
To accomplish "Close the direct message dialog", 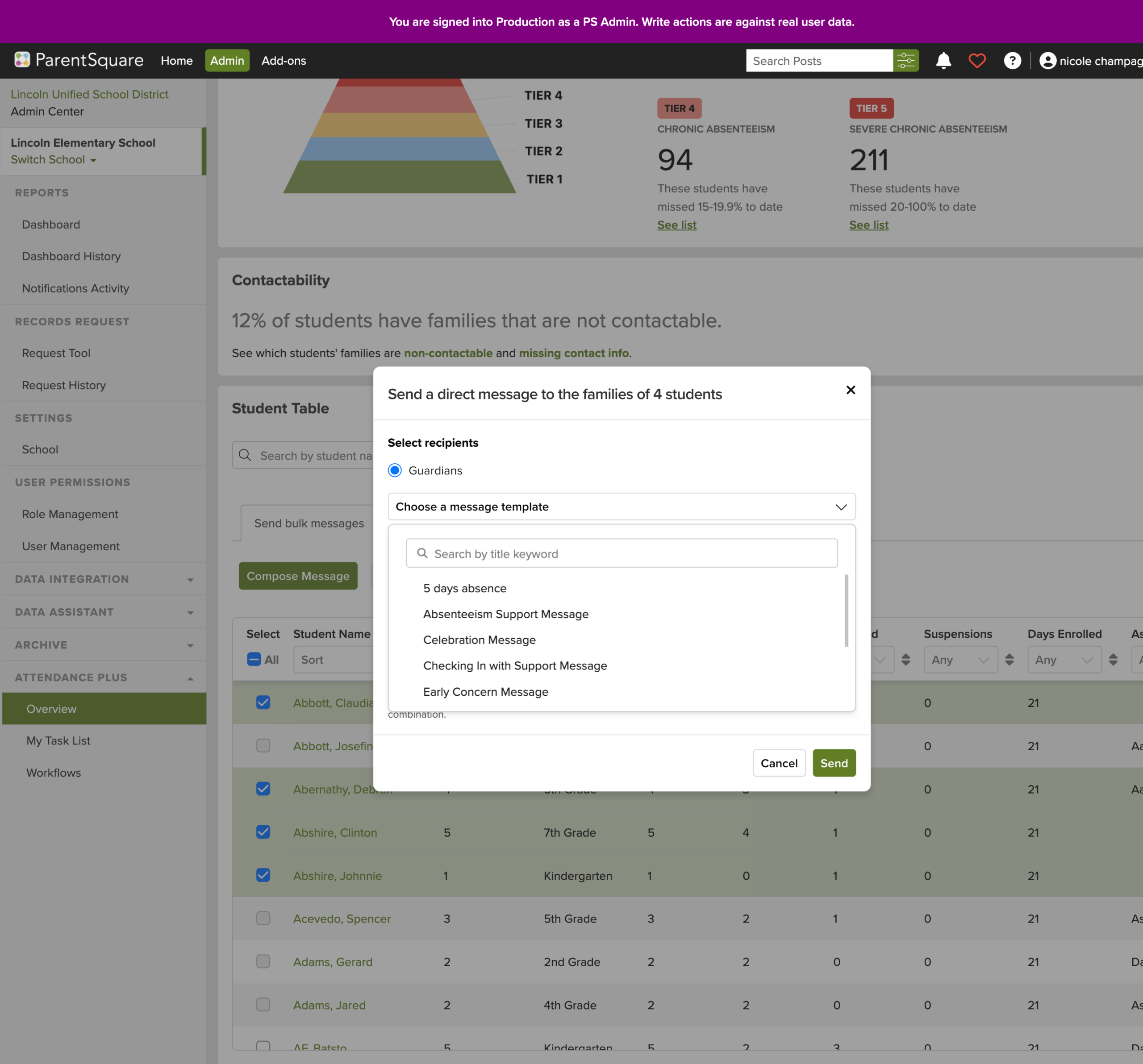I will (851, 390).
